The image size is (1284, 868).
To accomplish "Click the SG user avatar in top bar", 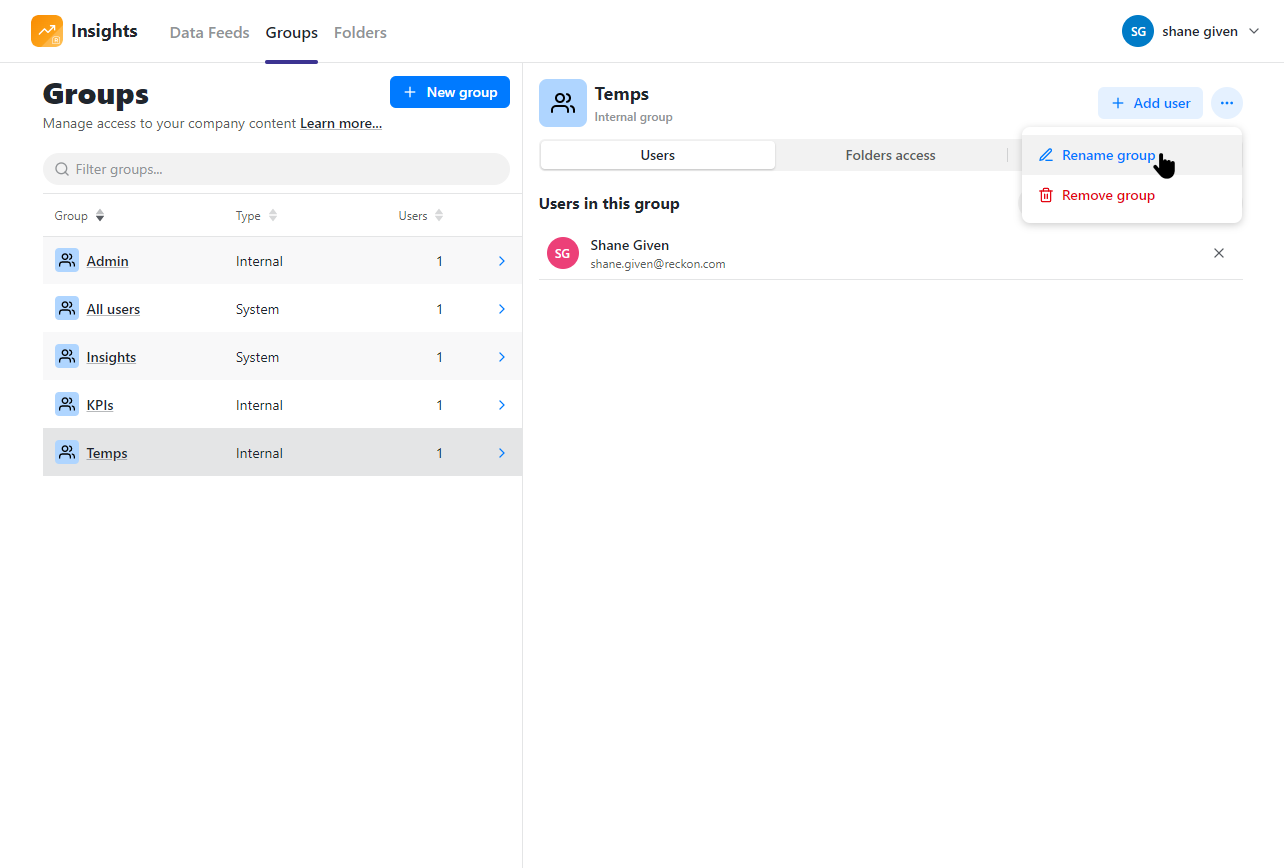I will [1137, 32].
